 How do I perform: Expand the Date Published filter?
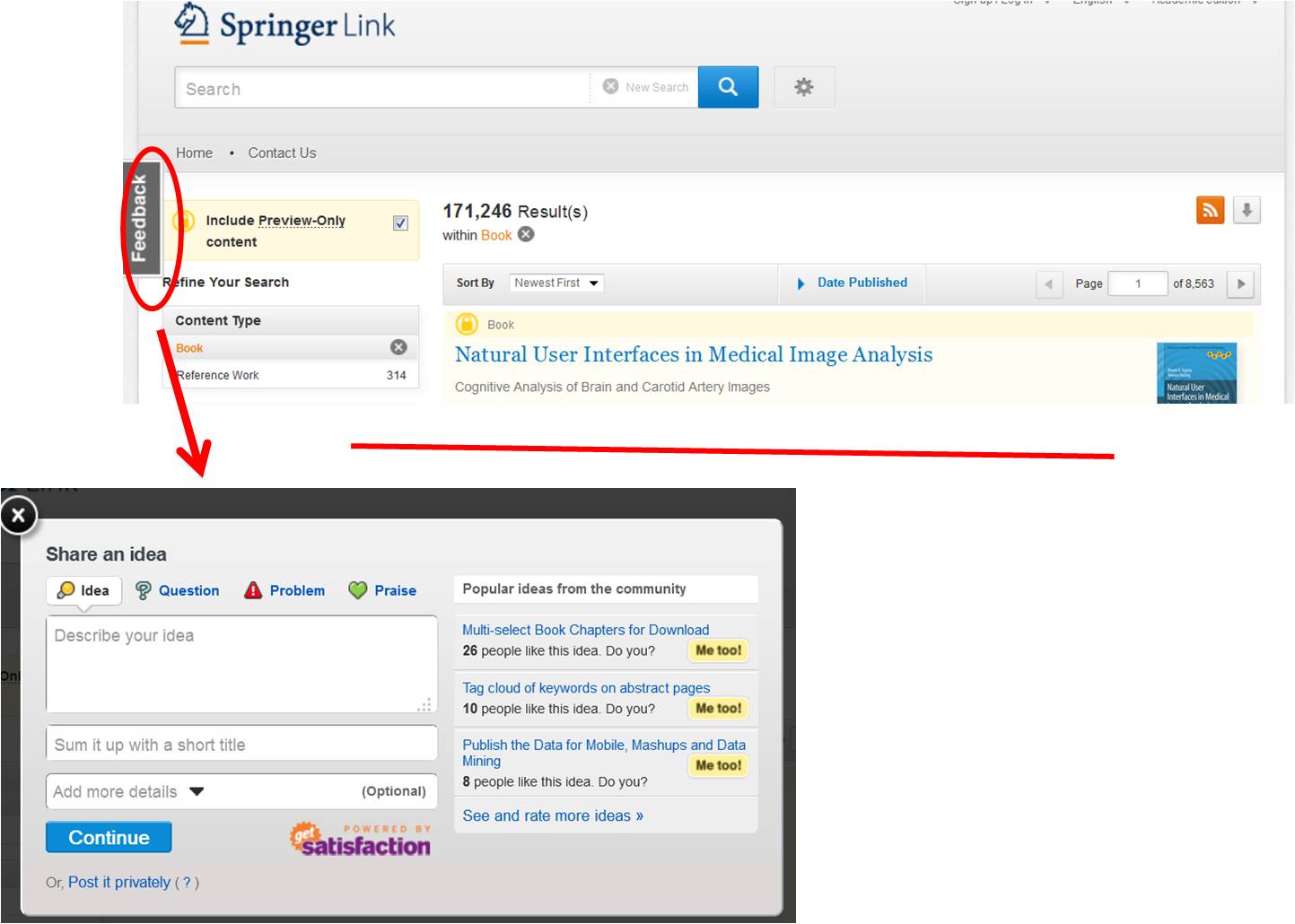pyautogui.click(x=853, y=283)
